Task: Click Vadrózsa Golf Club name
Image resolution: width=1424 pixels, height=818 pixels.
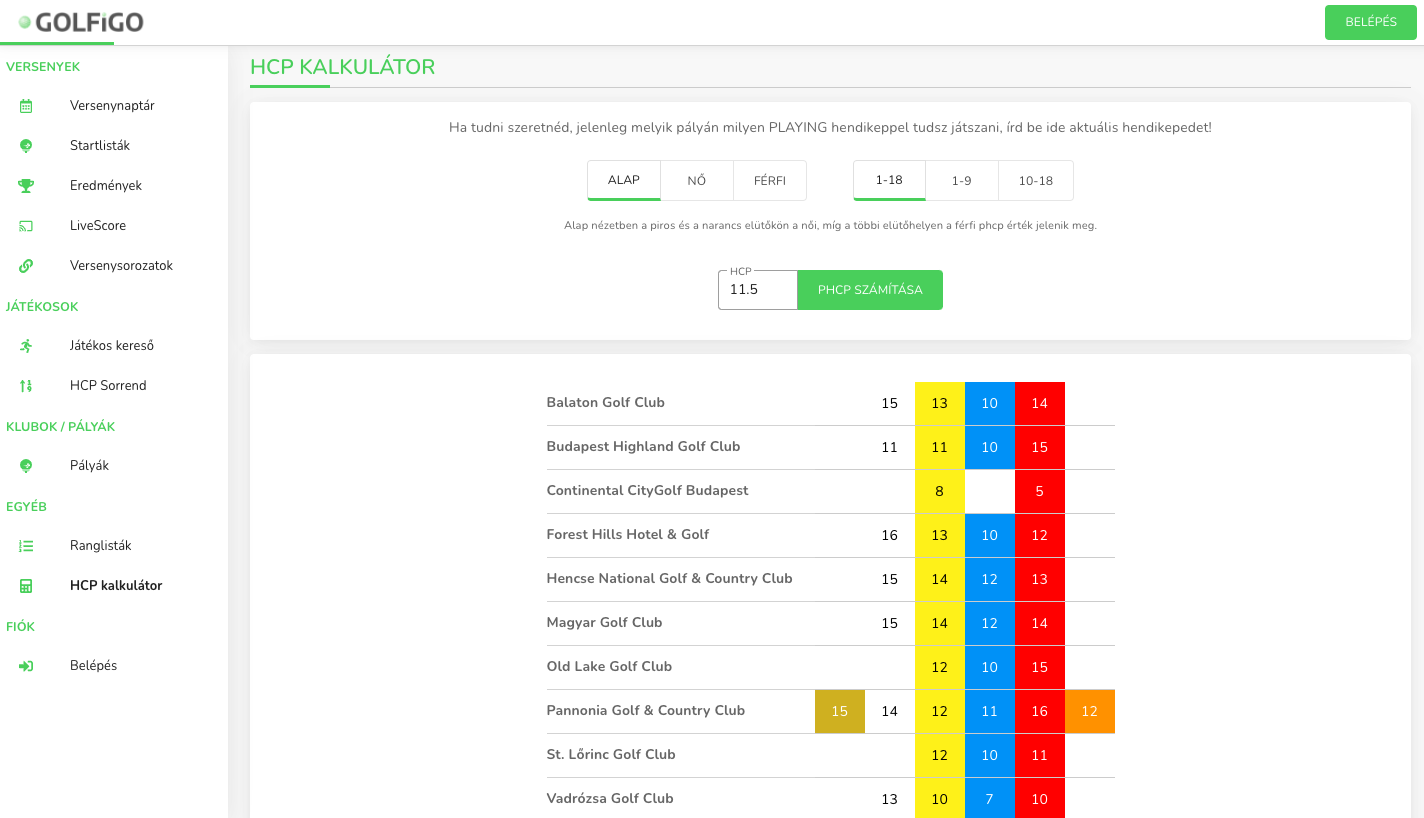Action: [x=610, y=799]
